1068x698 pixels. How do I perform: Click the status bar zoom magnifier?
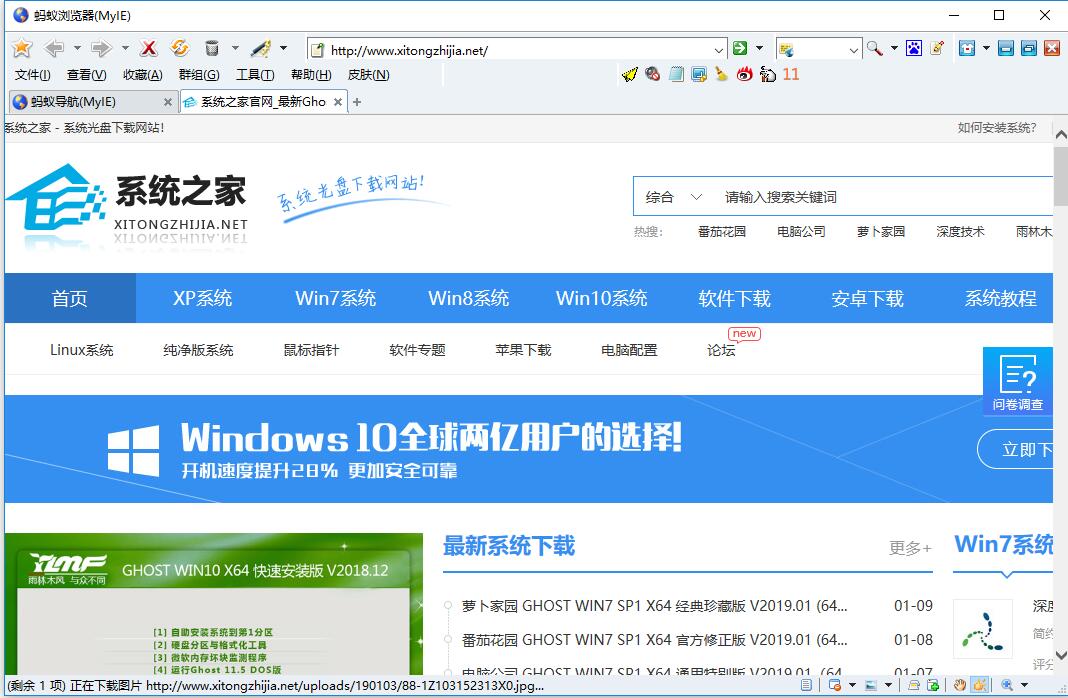(x=1007, y=685)
